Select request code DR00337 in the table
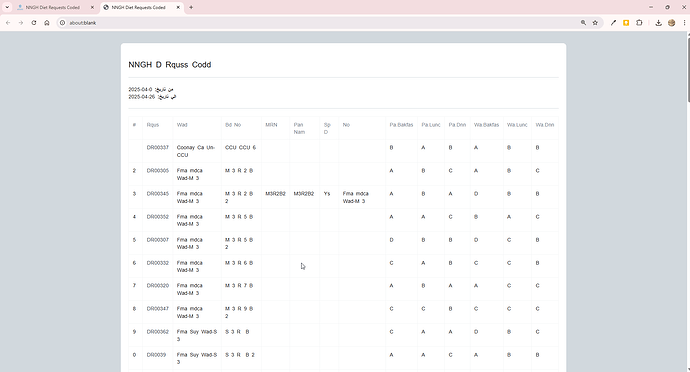The height and width of the screenshot is (372, 690). pyautogui.click(x=158, y=147)
